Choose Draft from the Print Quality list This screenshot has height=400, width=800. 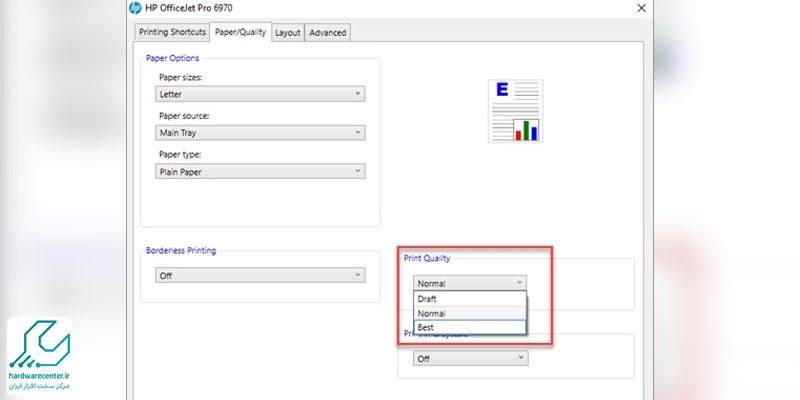(469, 299)
